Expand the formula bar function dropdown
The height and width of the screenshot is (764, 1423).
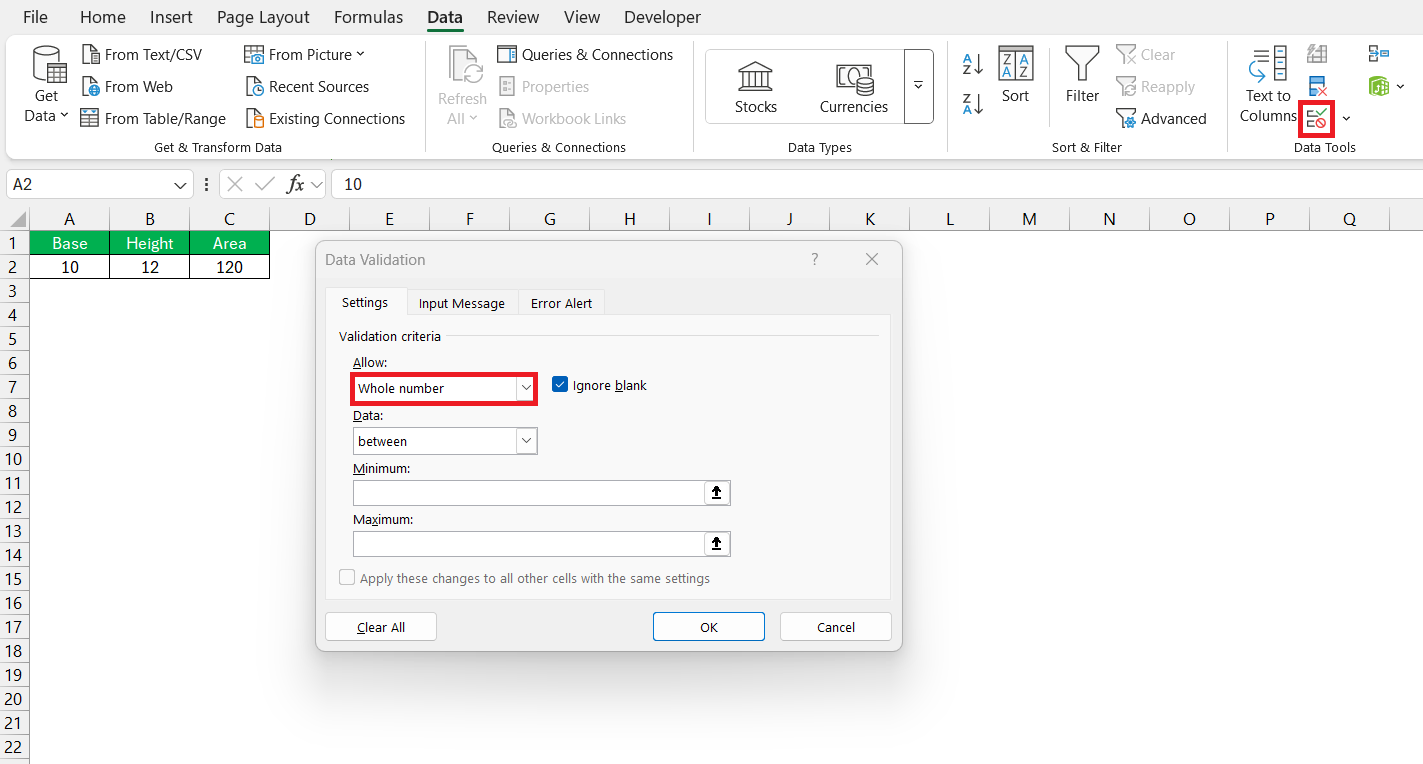(x=317, y=185)
